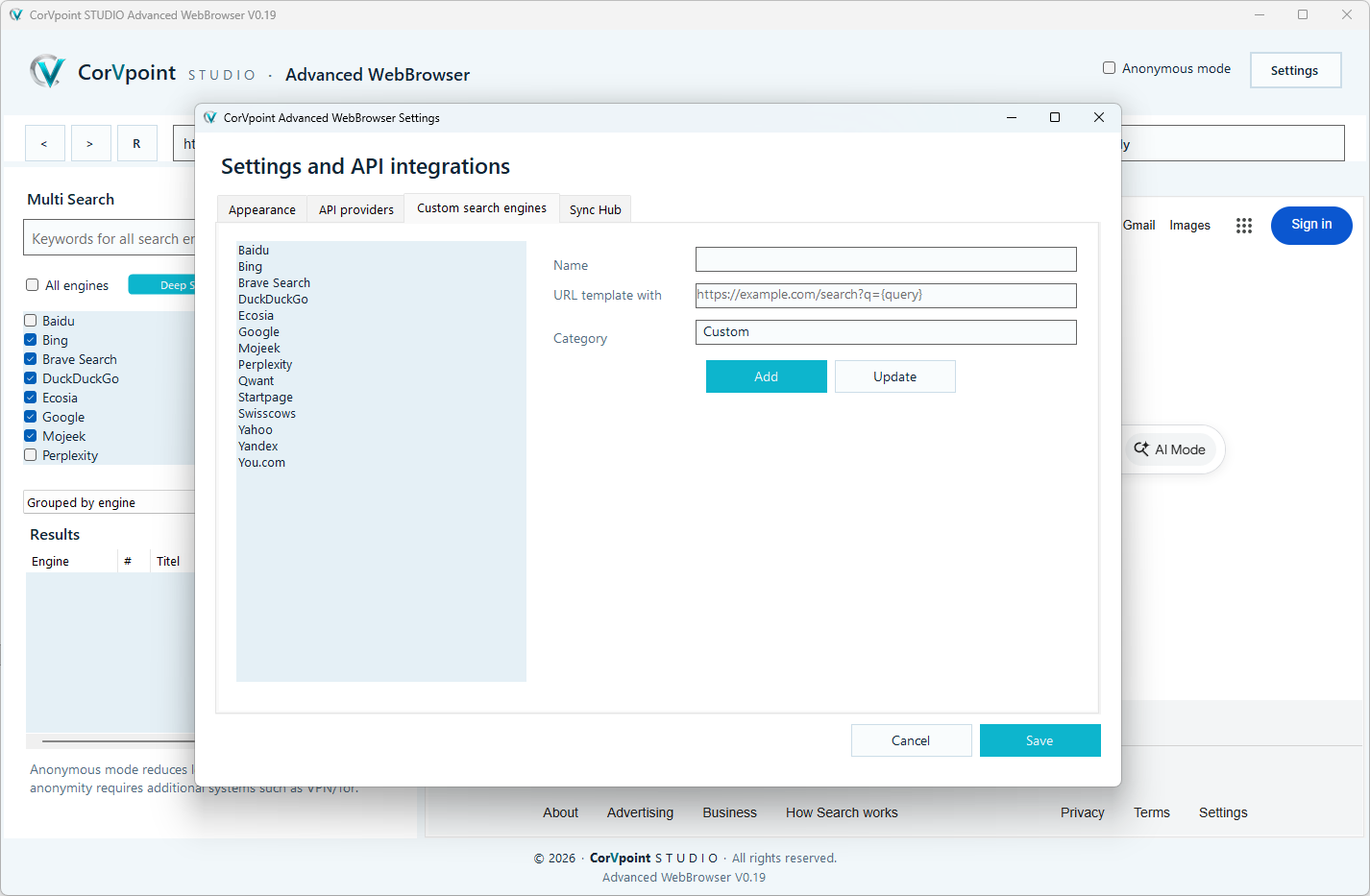The width and height of the screenshot is (1370, 896).
Task: Check the Perplexity engine checkbox
Action: pos(31,455)
